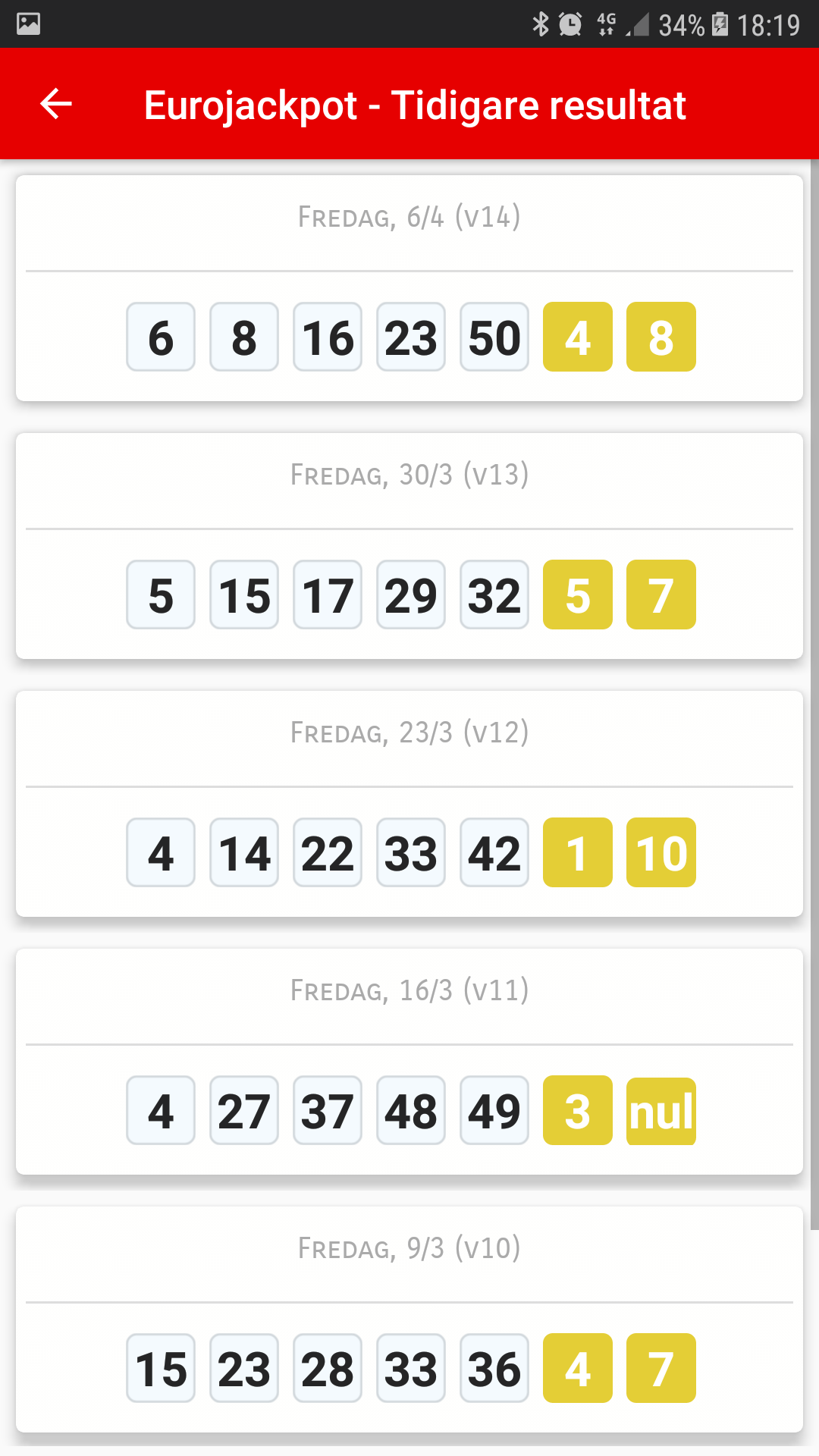Tap yellow bonus number 10 in v12
The width and height of the screenshot is (819, 1456).
(x=661, y=853)
